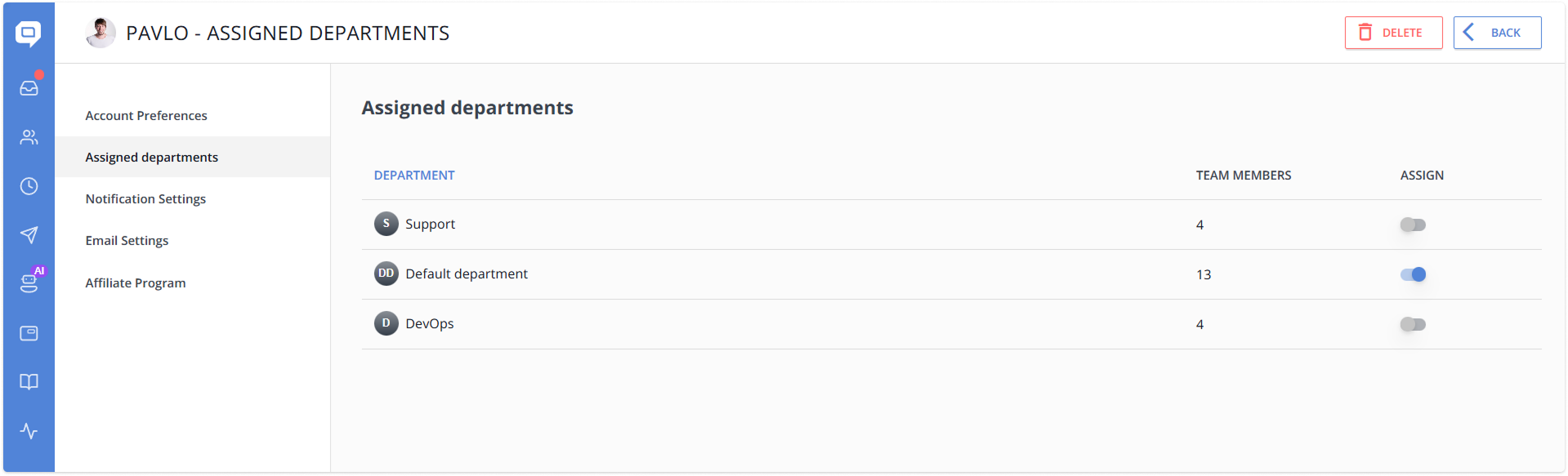Click the chevron arrow inside the Back button
Screen dimensions: 1568x476
pyautogui.click(x=1467, y=33)
